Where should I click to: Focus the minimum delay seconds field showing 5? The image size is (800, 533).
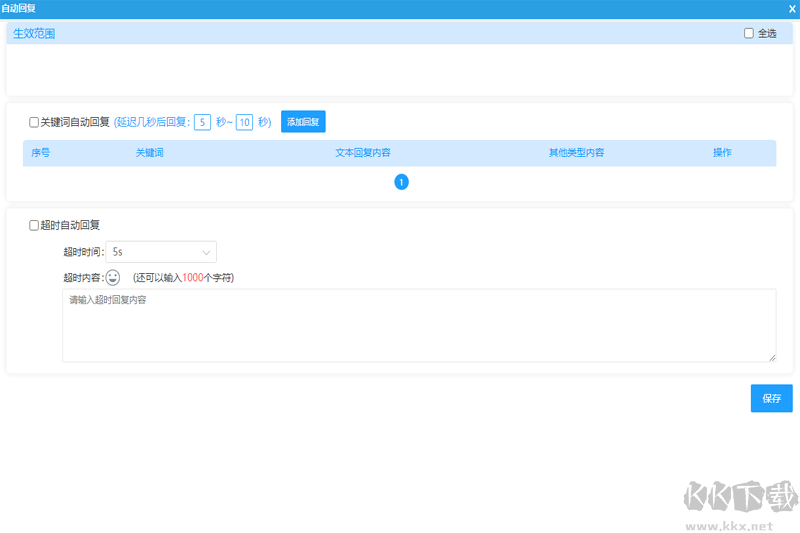click(x=203, y=122)
